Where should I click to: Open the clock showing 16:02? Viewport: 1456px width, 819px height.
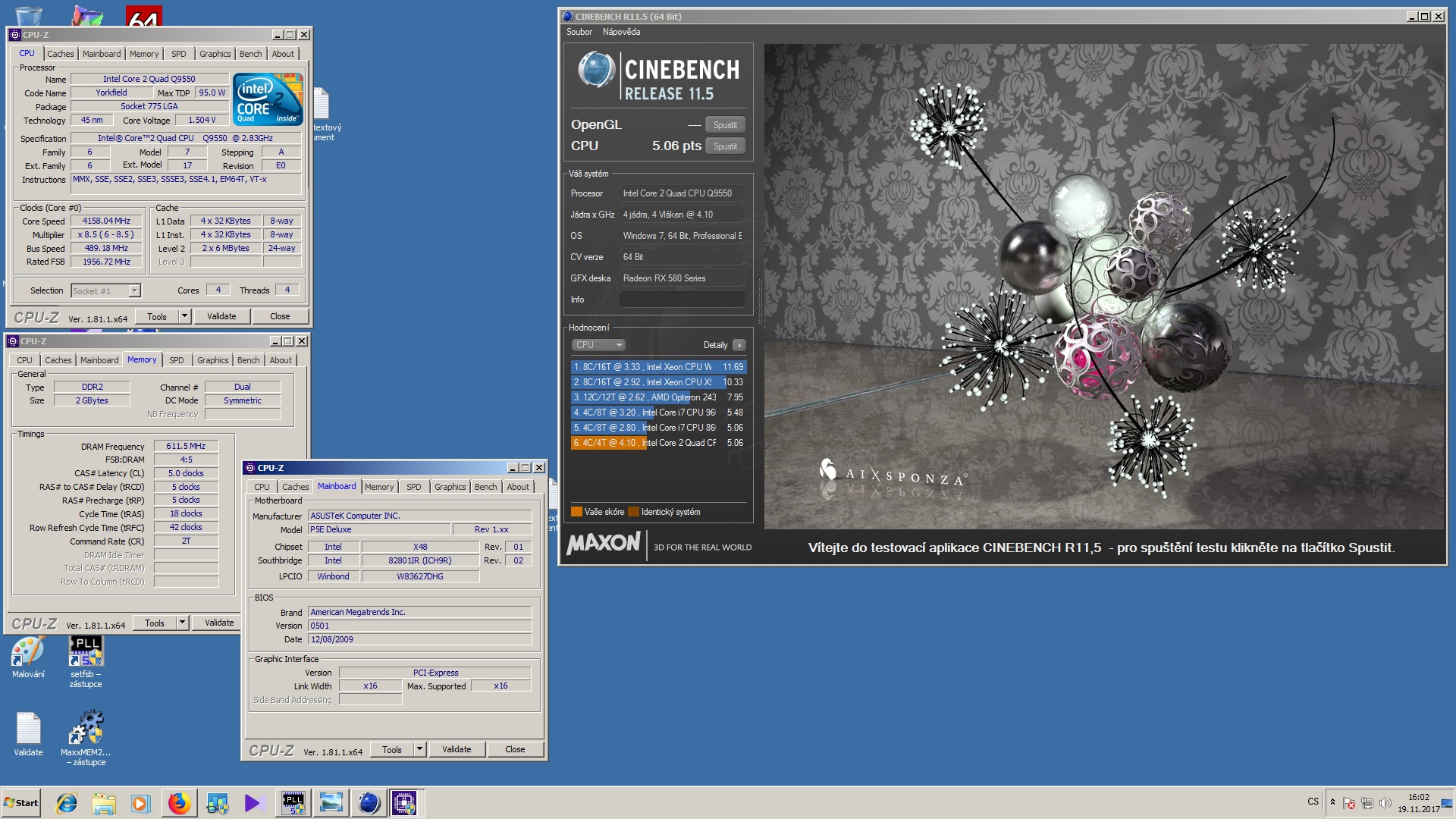1419,802
